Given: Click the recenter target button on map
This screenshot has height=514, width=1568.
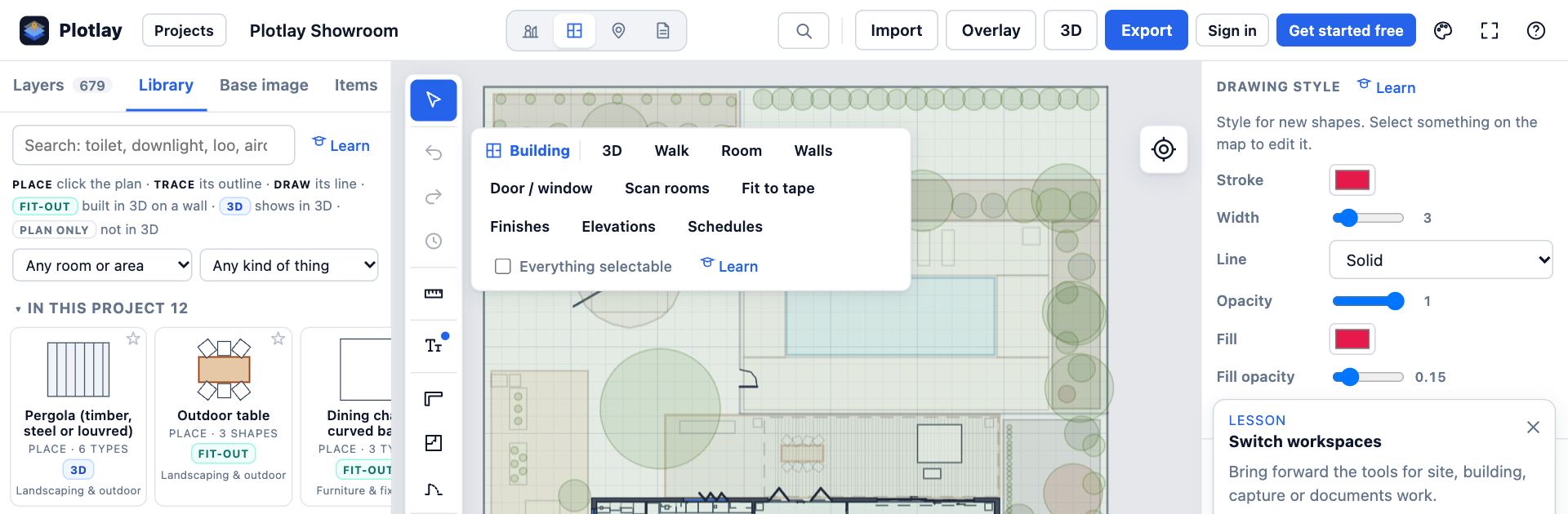Looking at the screenshot, I should pyautogui.click(x=1164, y=149).
